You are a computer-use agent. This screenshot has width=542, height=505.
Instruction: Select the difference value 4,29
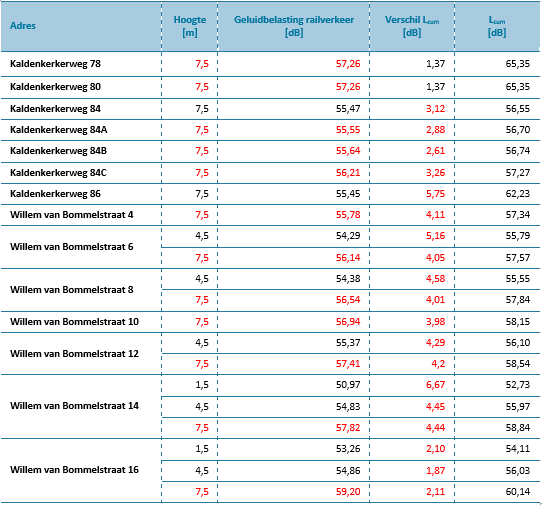coord(435,343)
